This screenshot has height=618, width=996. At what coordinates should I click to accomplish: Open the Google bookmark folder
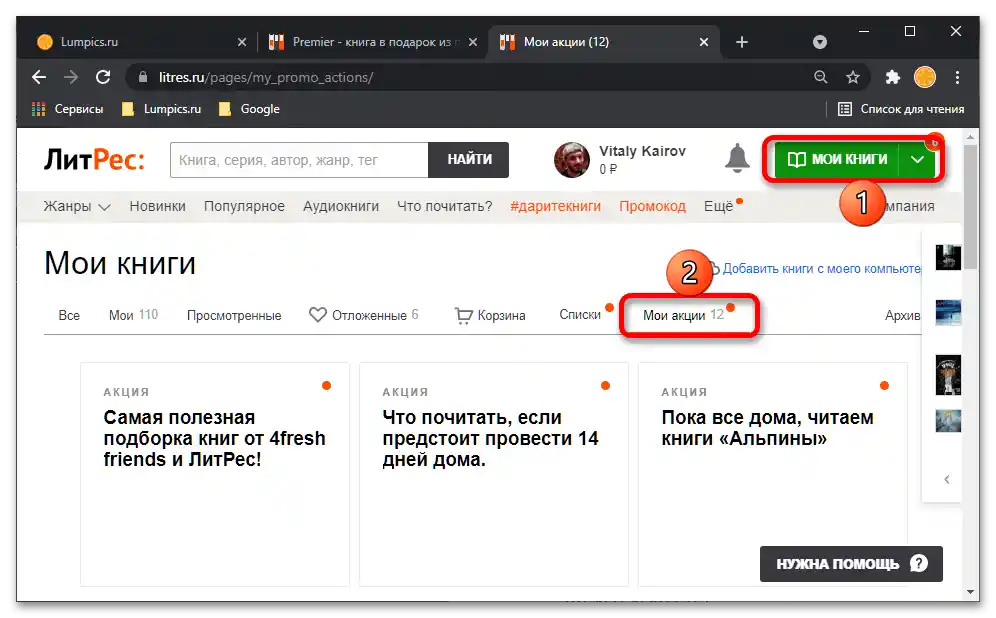(249, 109)
